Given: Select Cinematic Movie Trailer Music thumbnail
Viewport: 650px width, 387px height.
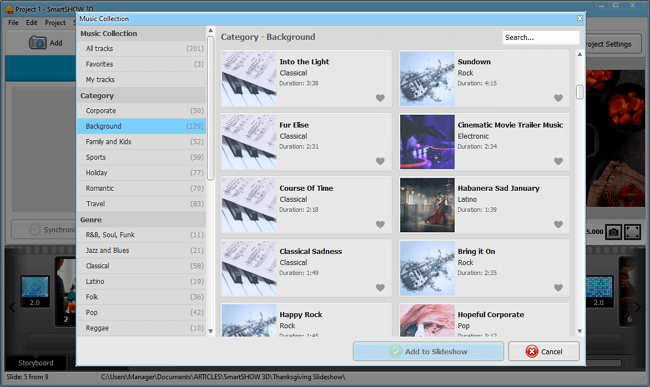Looking at the screenshot, I should (427, 142).
